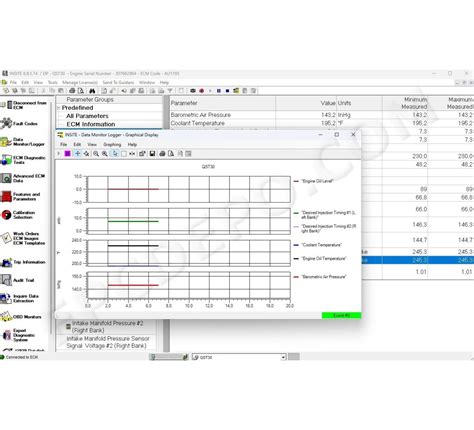Select All Parameters tree item

tap(87, 116)
